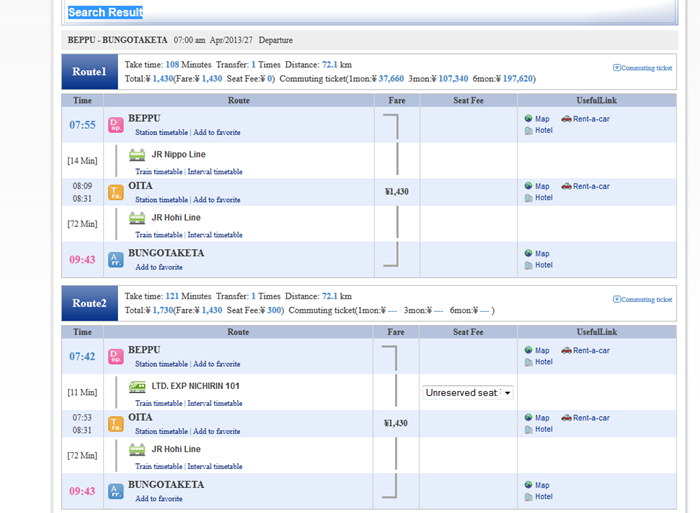
Task: Open Station timetable for BEPPU in Route2
Action: 162,364
